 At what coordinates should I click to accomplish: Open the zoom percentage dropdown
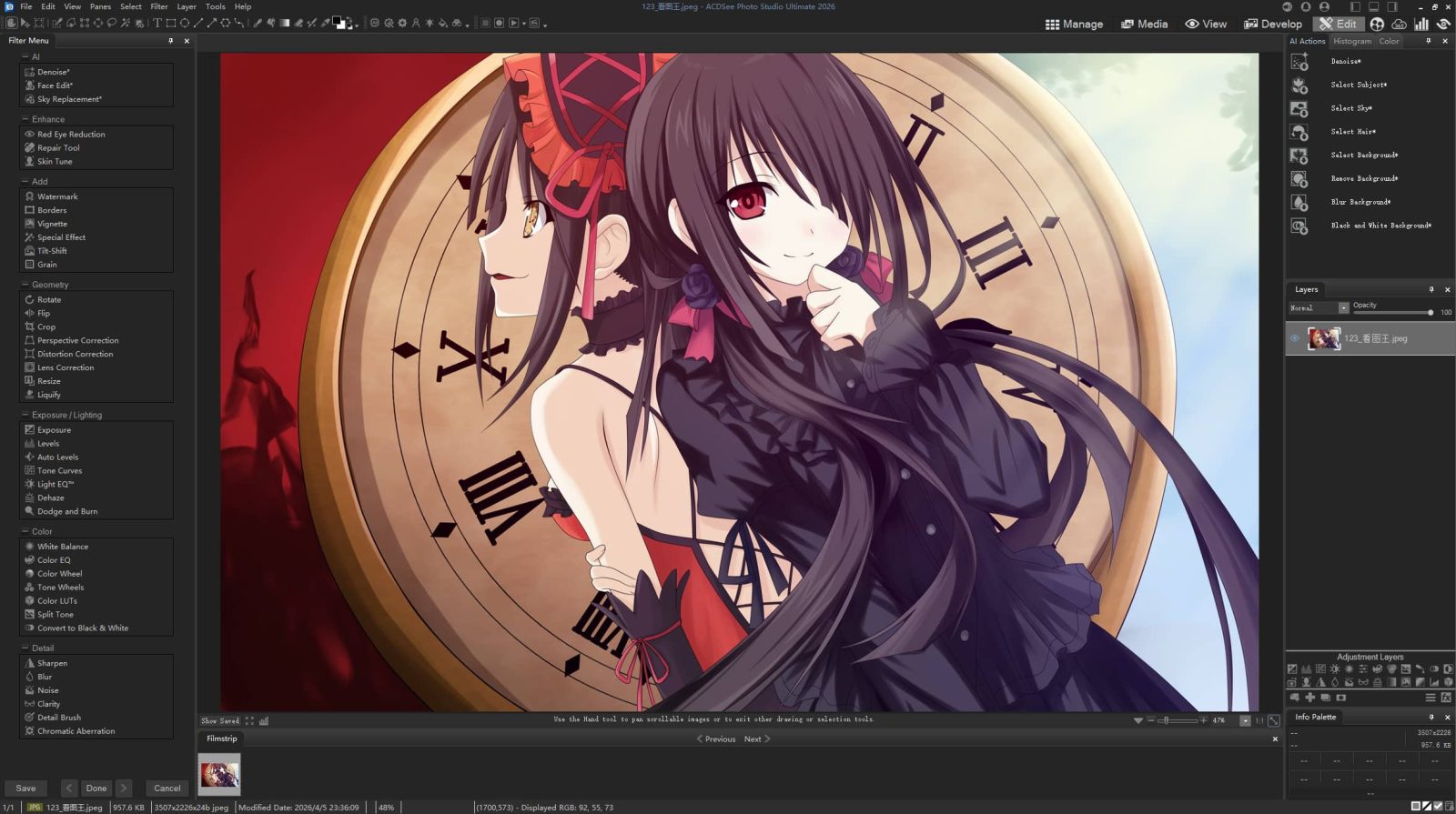[1245, 720]
